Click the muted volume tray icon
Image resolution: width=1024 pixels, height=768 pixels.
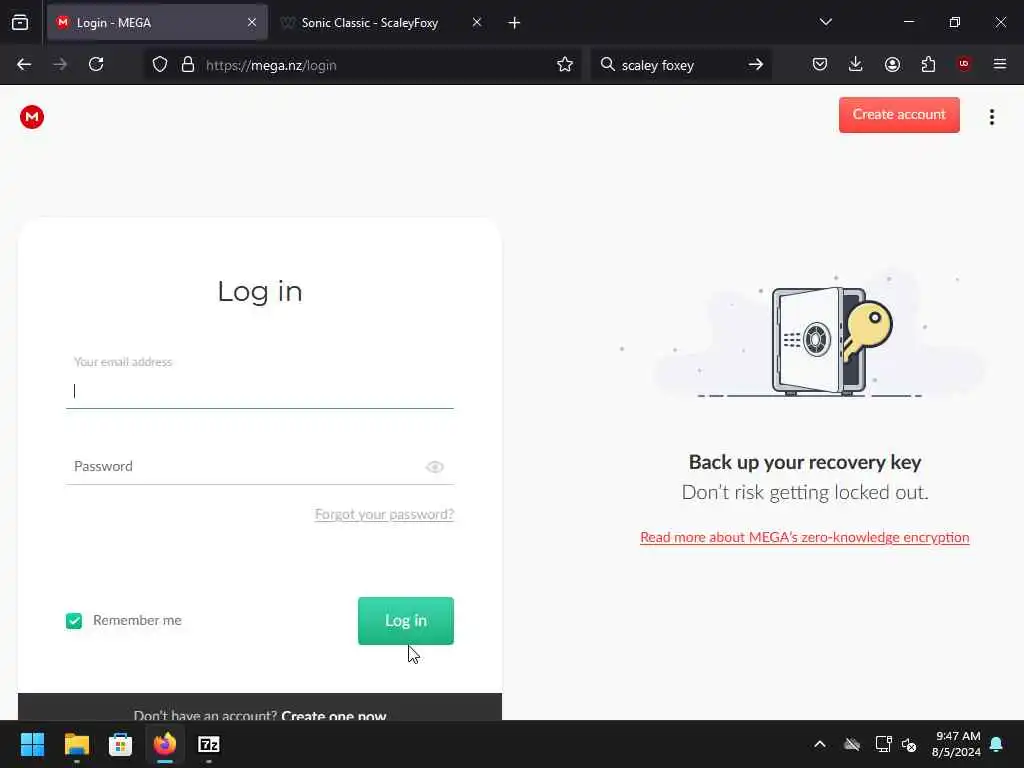[909, 744]
